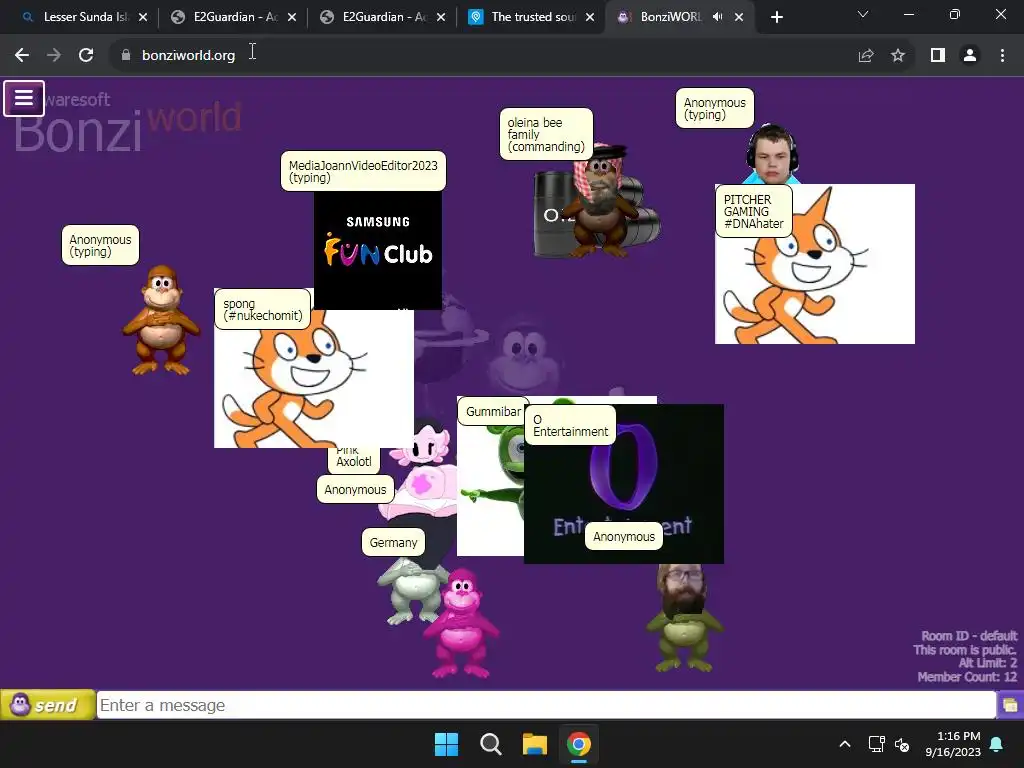Image resolution: width=1024 pixels, height=768 pixels.
Task: Click the brown Anonymous Bonzi monkey
Action: tap(161, 320)
